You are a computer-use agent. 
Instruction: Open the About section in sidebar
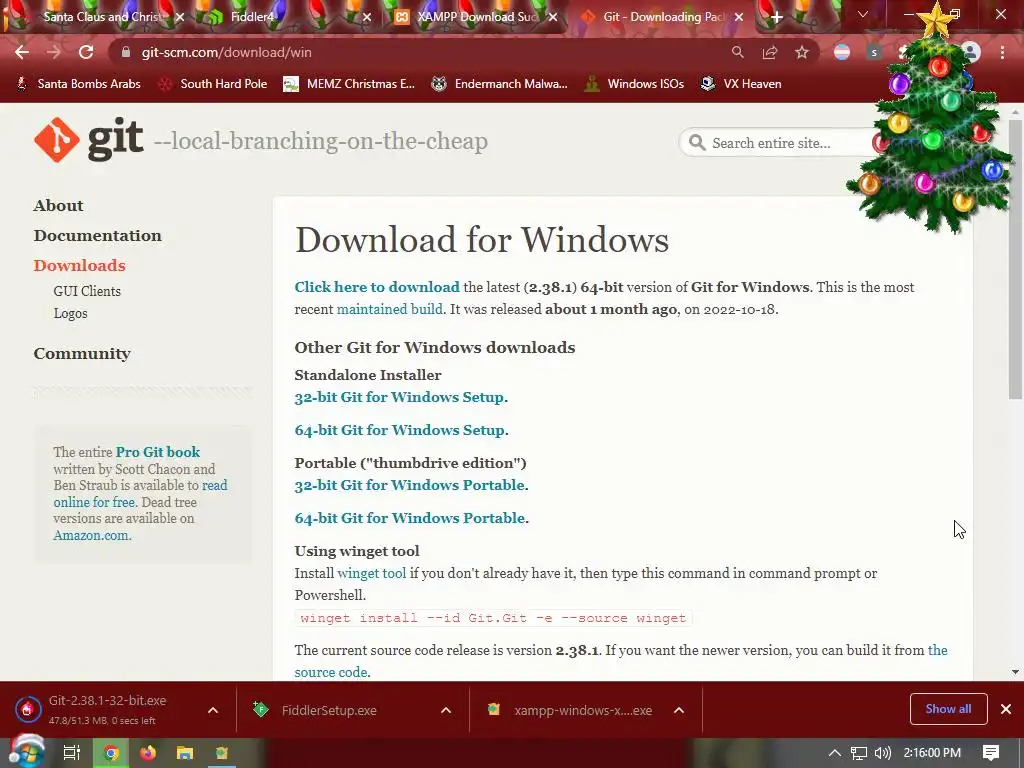coord(58,206)
